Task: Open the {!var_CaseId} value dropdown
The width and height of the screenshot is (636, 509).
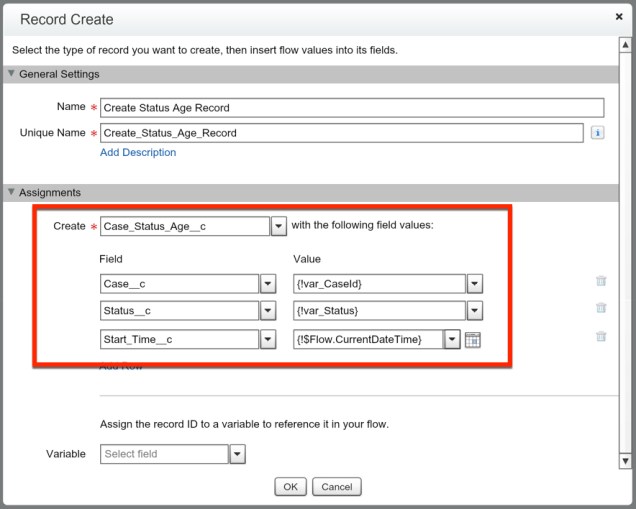Action: [474, 284]
